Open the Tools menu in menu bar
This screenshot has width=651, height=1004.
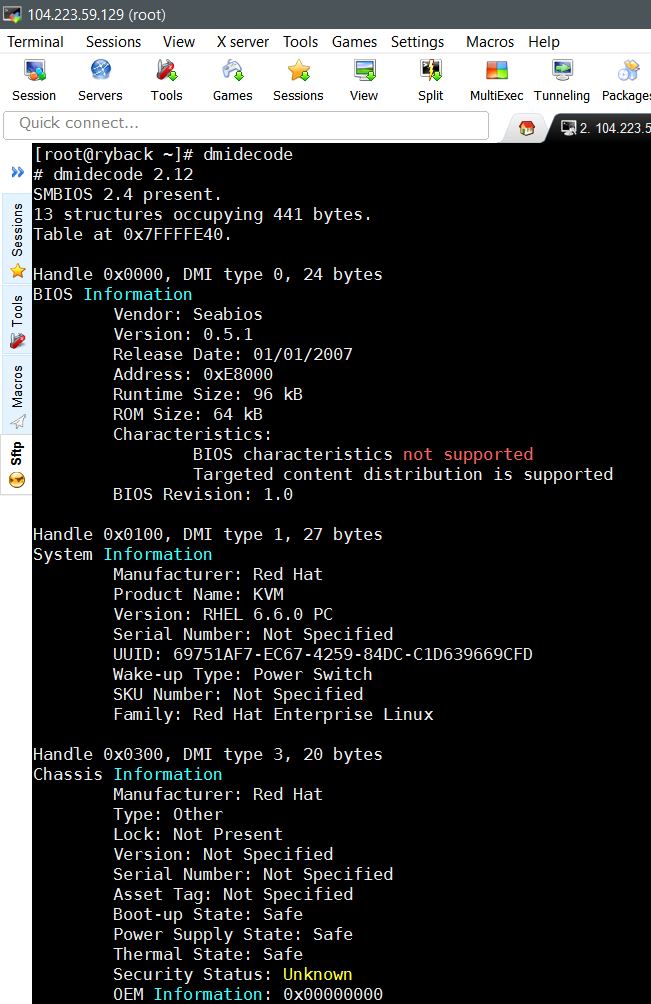point(300,42)
